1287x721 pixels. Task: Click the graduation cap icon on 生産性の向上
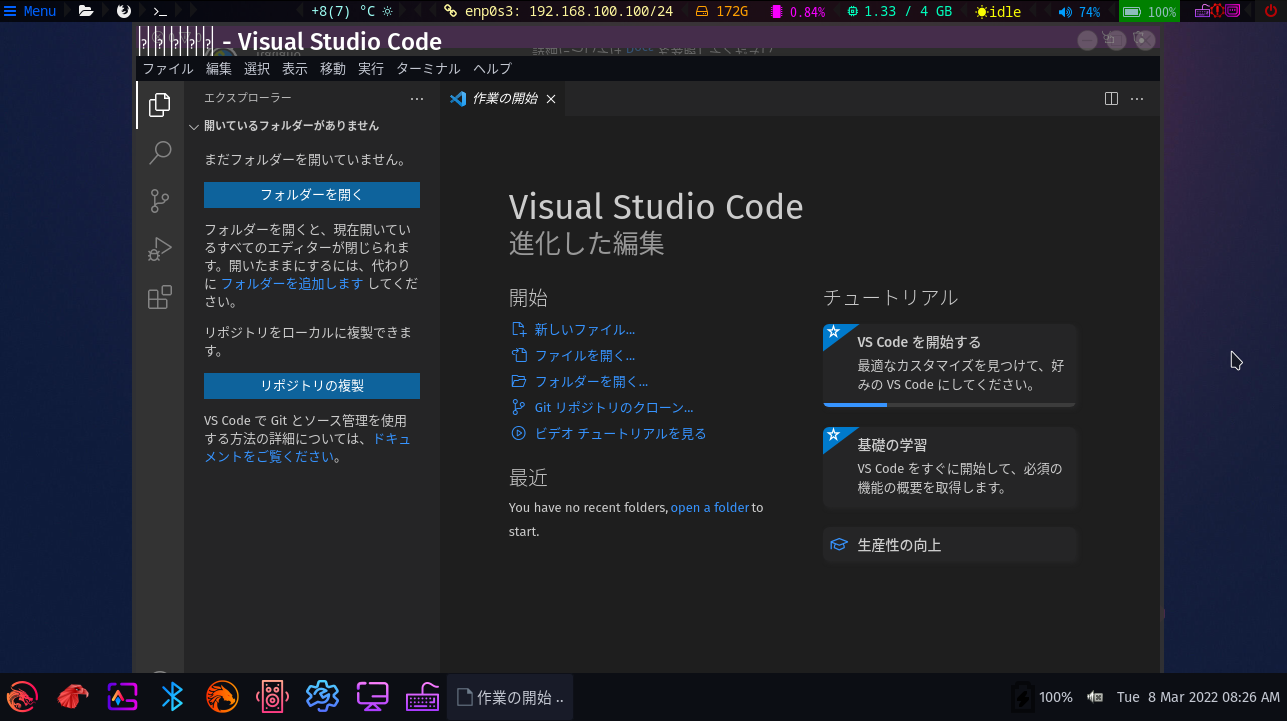point(839,545)
